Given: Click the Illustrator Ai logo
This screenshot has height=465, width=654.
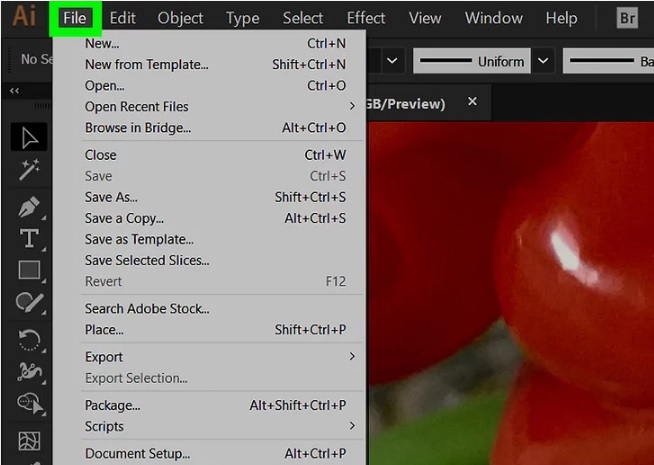Looking at the screenshot, I should tap(24, 17).
